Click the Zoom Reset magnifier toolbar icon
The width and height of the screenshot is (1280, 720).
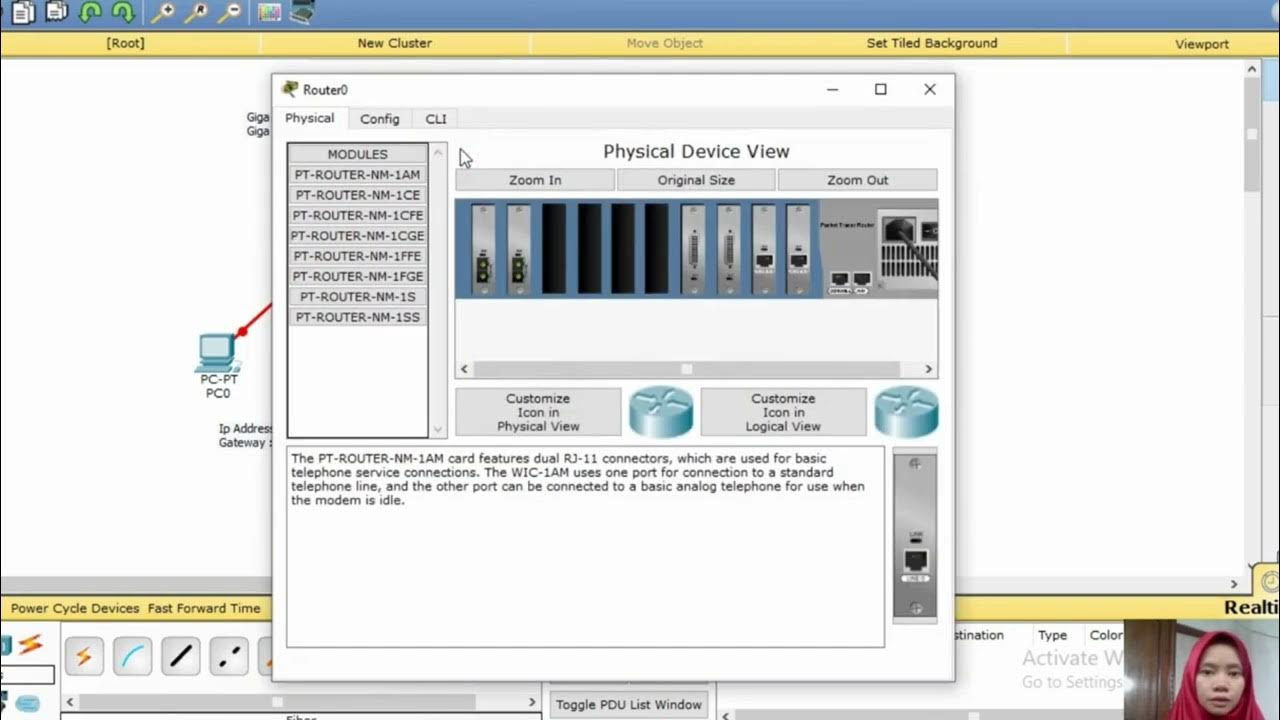[197, 12]
